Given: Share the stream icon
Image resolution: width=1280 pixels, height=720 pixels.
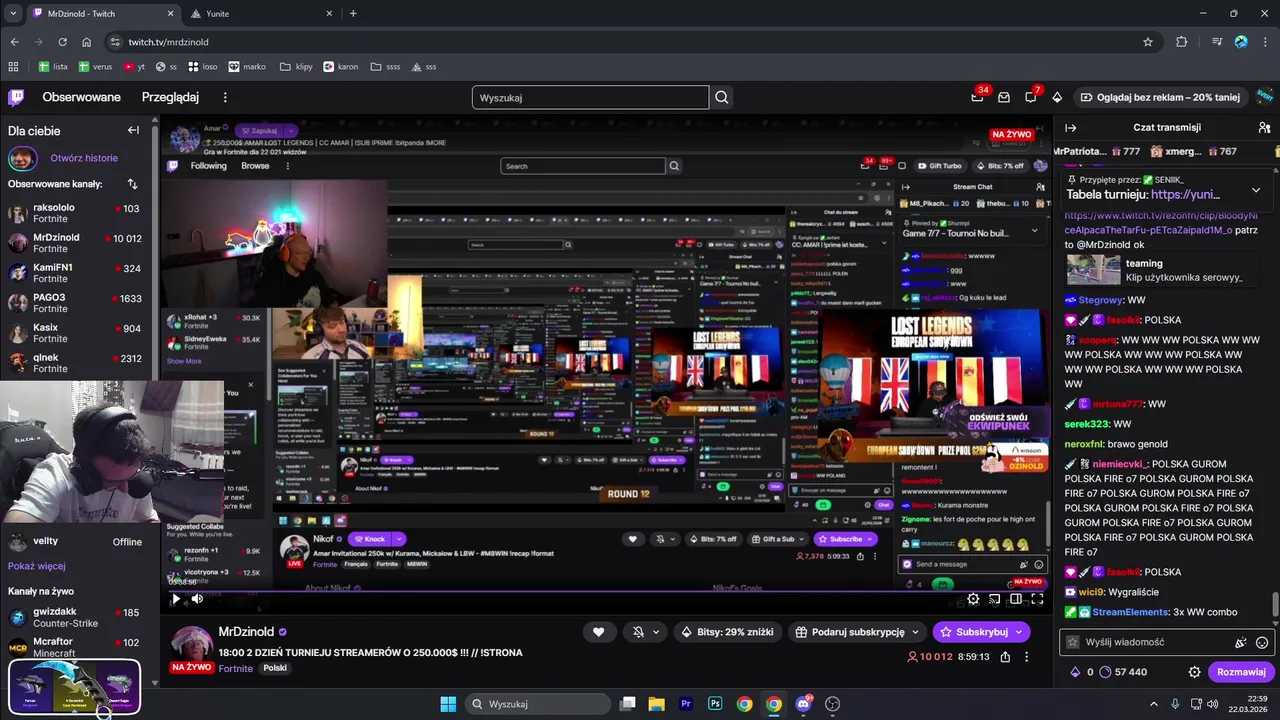Looking at the screenshot, I should (x=1005, y=657).
